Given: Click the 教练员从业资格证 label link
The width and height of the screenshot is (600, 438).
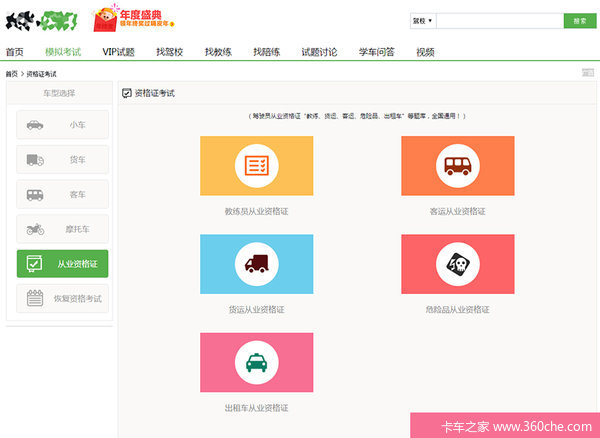Looking at the screenshot, I should coord(256,211).
